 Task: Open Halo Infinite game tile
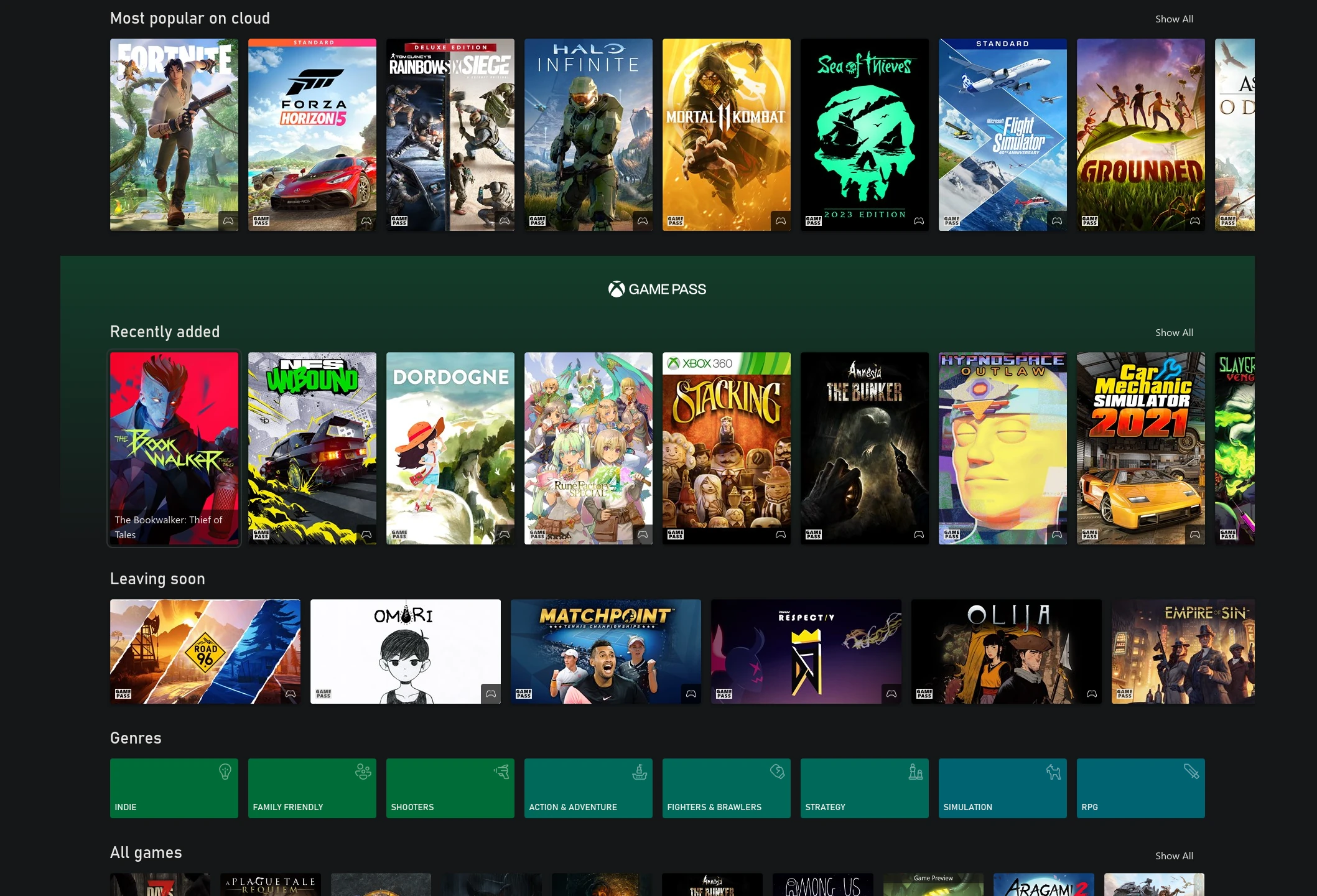tap(589, 134)
